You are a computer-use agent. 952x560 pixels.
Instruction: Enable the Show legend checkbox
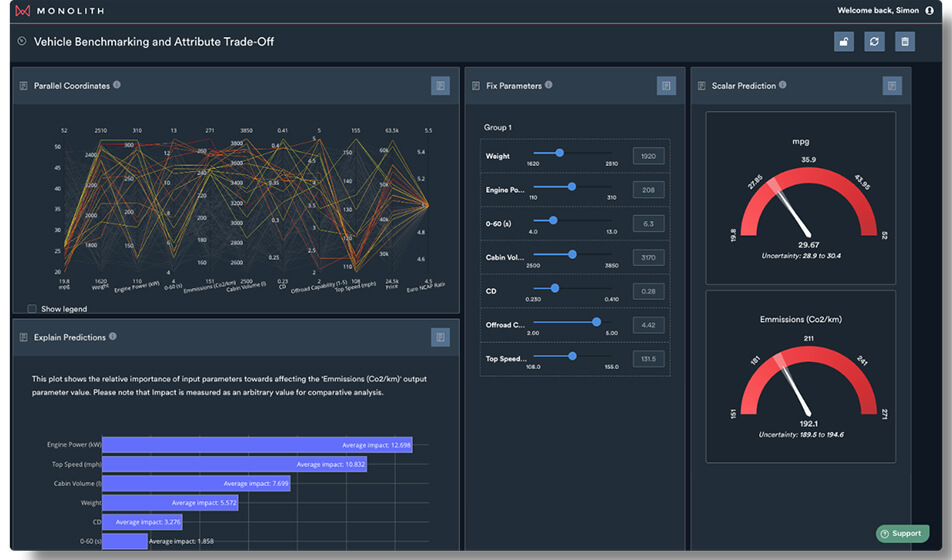pyautogui.click(x=32, y=309)
